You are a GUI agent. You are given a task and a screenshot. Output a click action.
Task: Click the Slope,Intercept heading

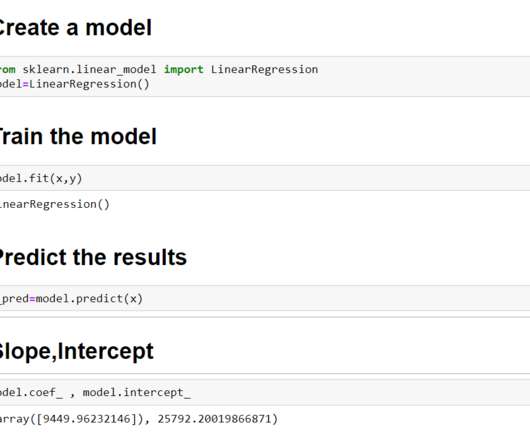pyautogui.click(x=76, y=351)
